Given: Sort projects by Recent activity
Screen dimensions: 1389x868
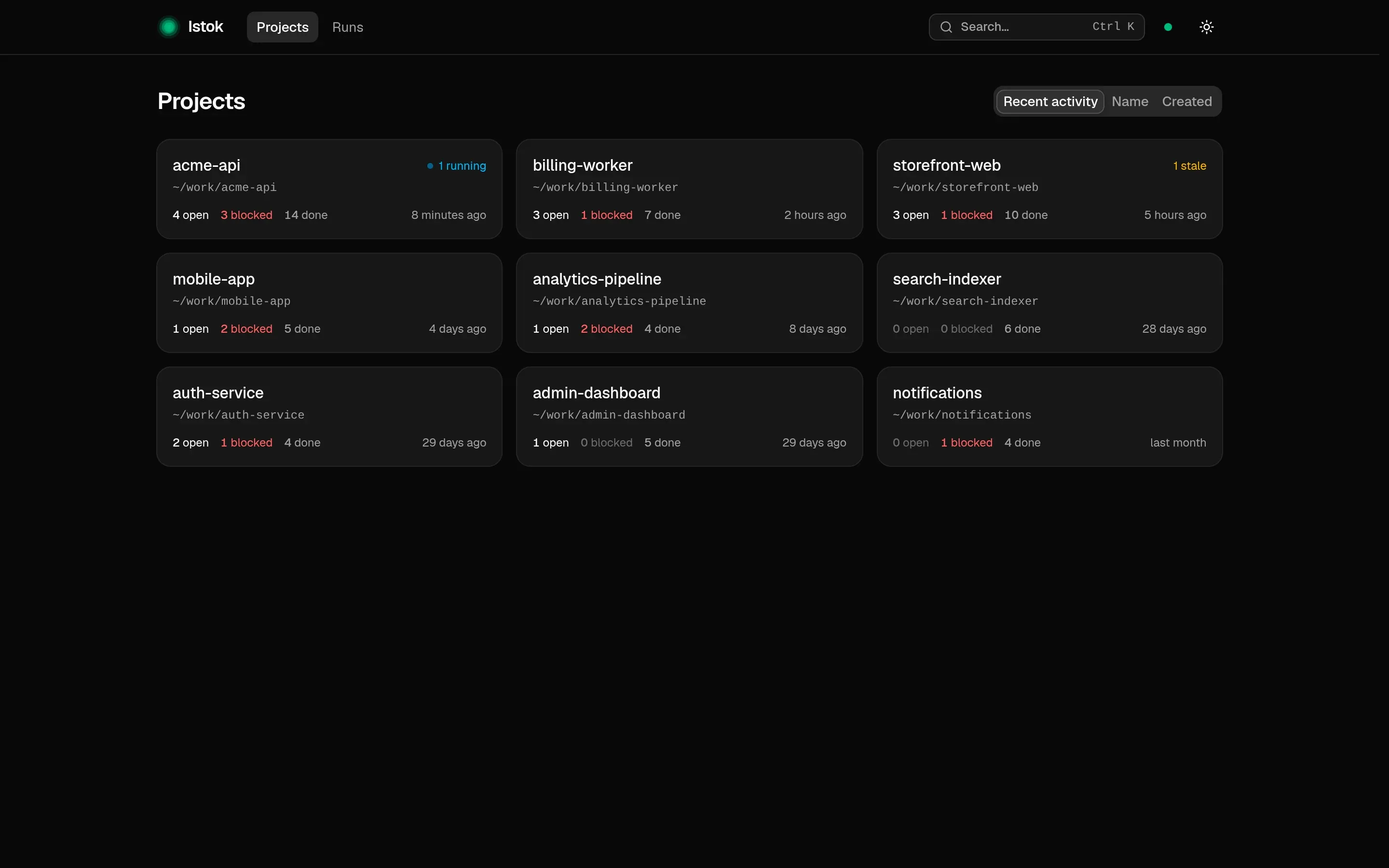Looking at the screenshot, I should (1050, 102).
